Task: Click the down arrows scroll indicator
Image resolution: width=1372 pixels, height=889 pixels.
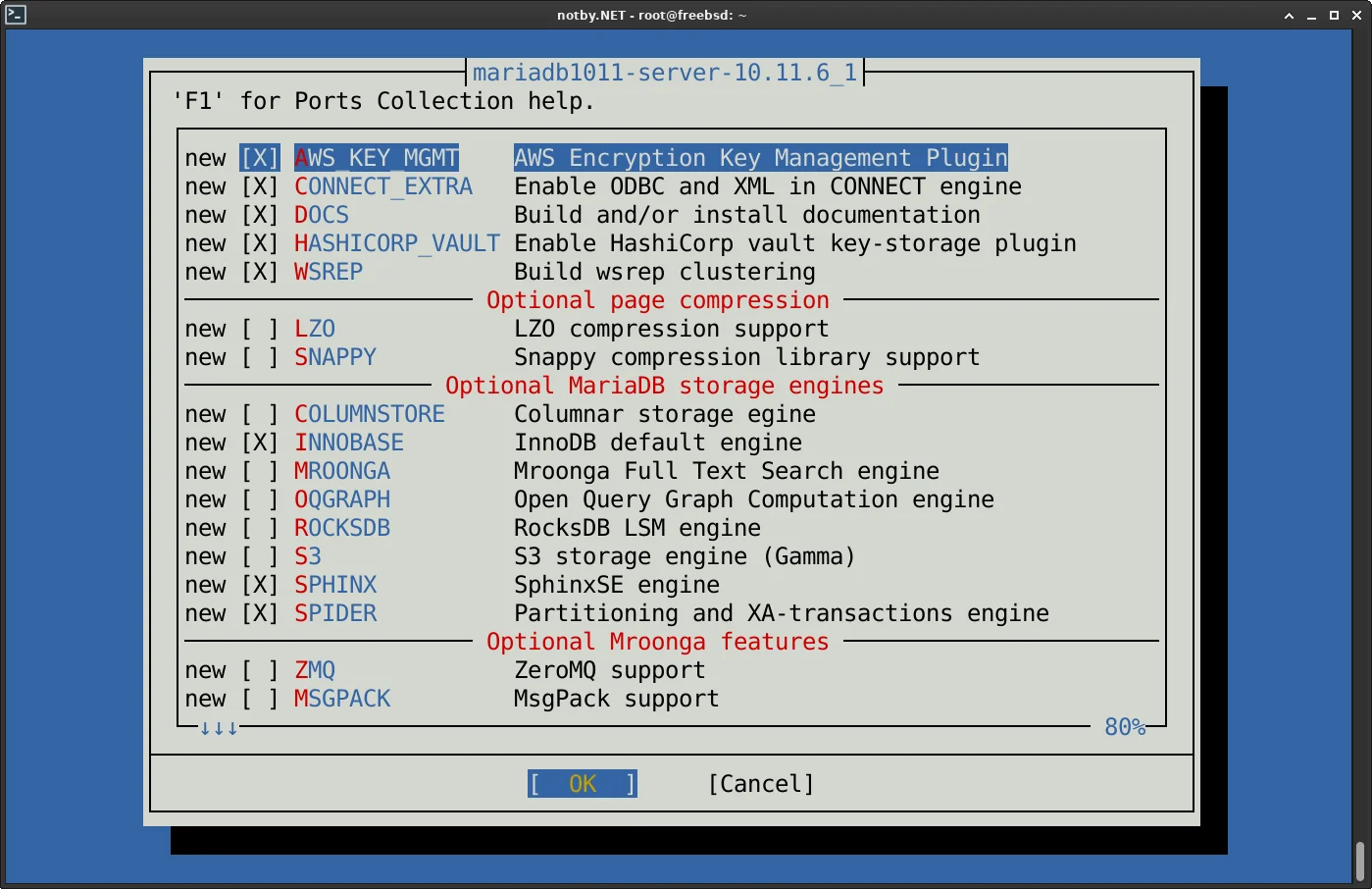Action: pos(219,728)
